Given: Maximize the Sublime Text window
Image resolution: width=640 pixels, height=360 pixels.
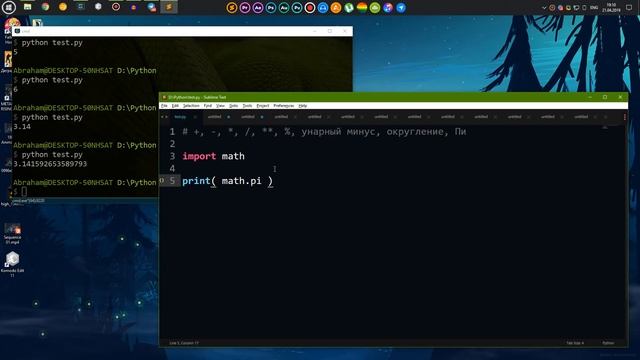Looking at the screenshot, I should pos(605,97).
